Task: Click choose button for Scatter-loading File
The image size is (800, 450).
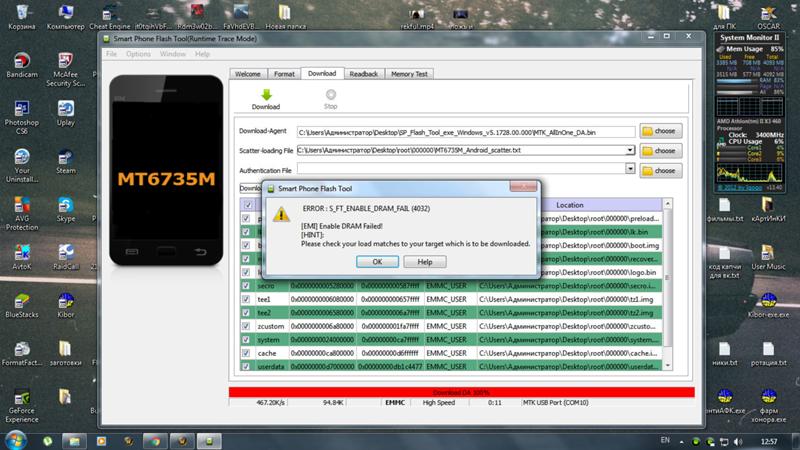Action: tap(661, 151)
